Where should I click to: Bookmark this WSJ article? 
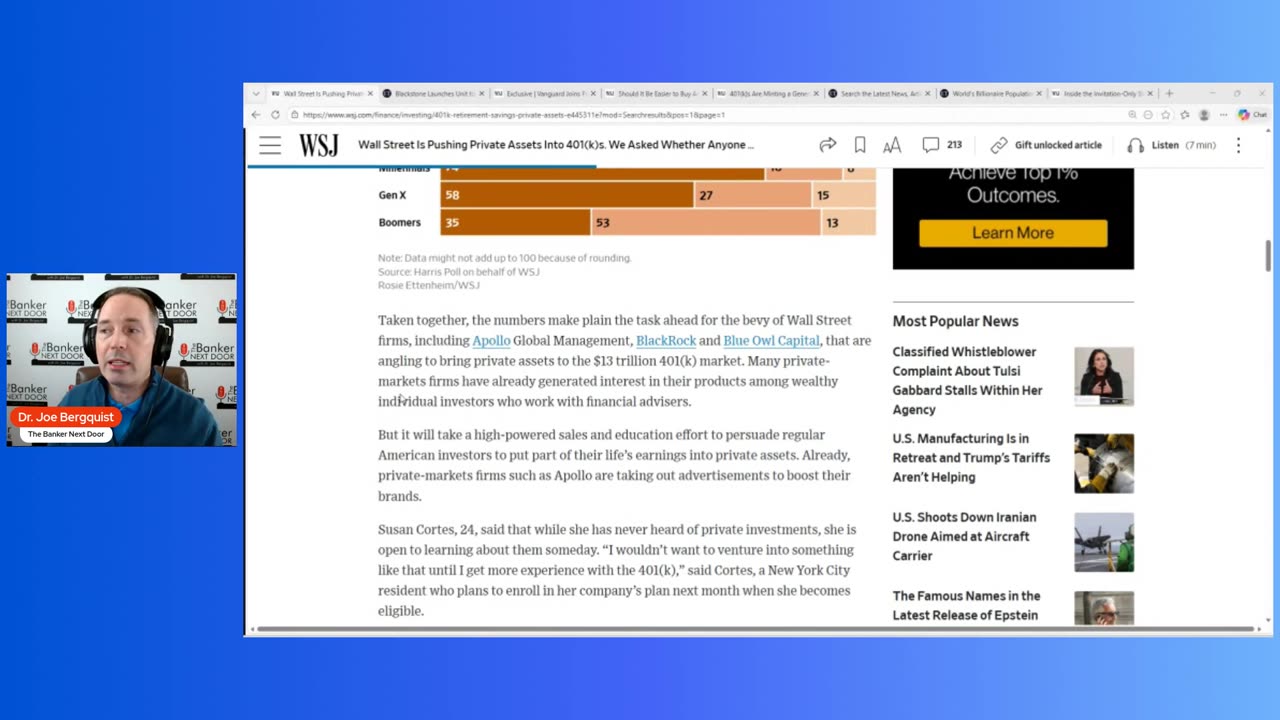(x=860, y=145)
